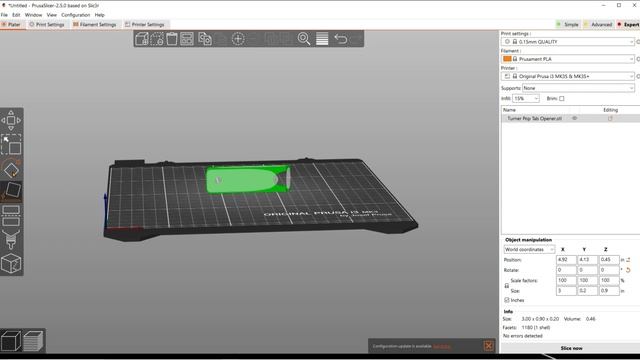Open the Window menu

coord(33,15)
